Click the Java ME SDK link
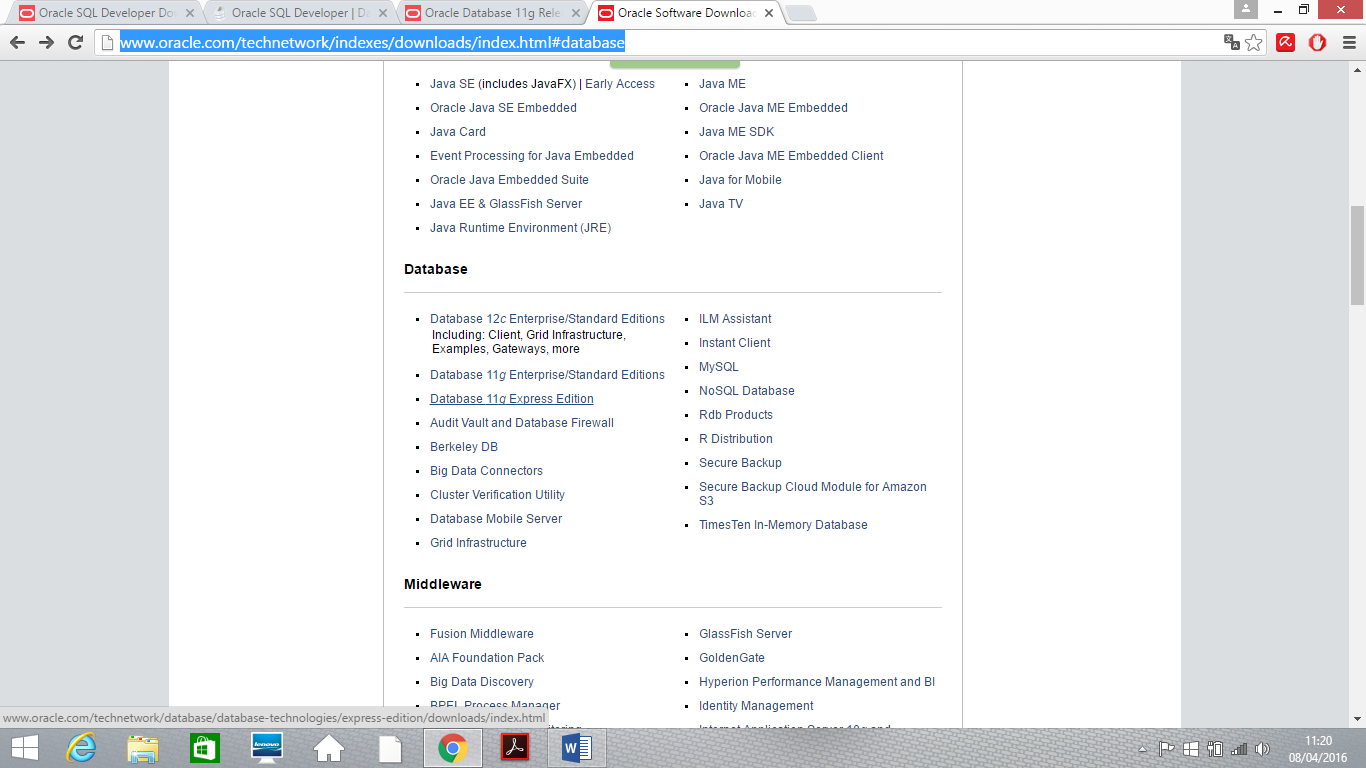 pyautogui.click(x=736, y=132)
